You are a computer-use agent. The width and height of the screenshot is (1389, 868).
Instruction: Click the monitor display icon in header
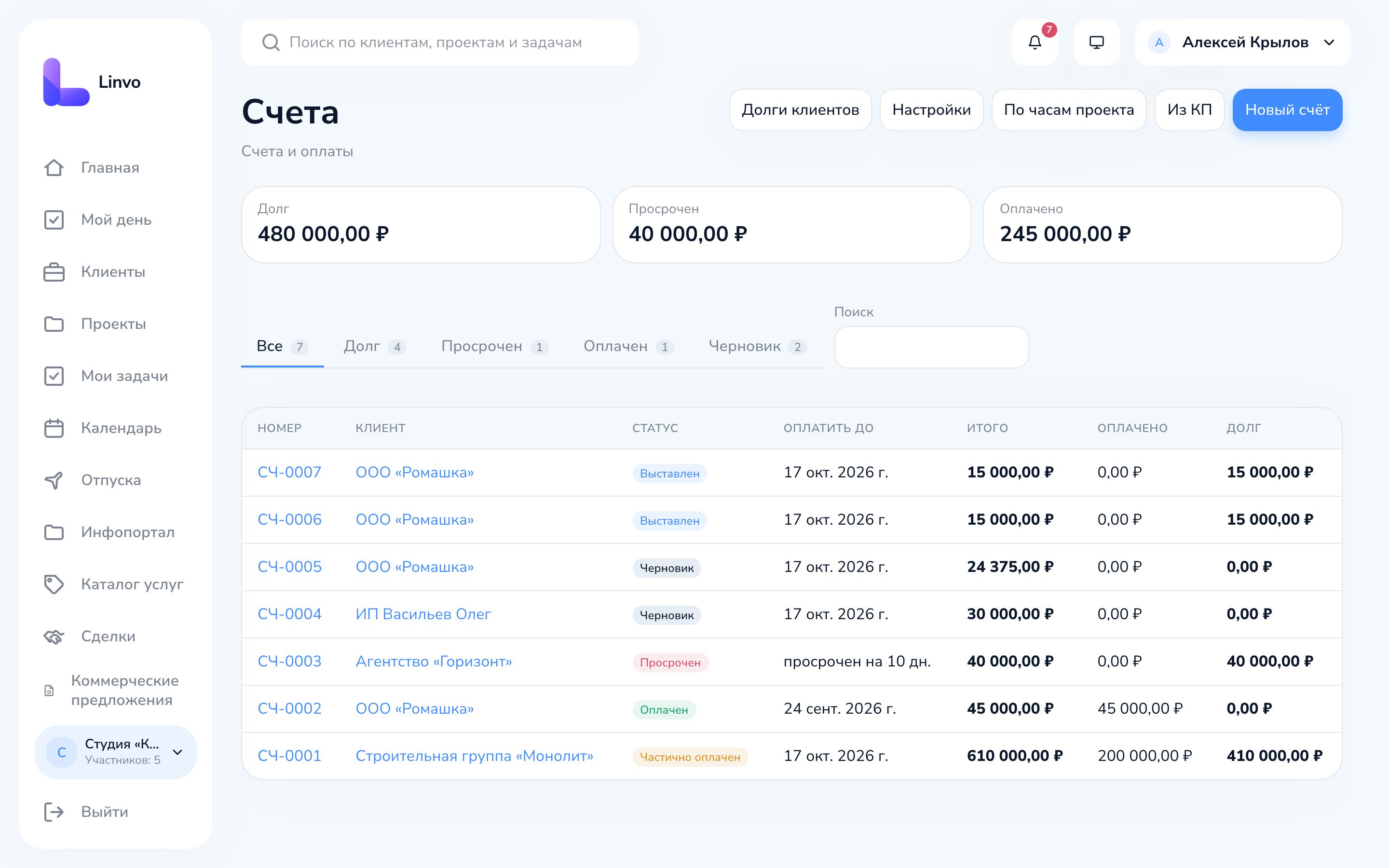click(1096, 42)
